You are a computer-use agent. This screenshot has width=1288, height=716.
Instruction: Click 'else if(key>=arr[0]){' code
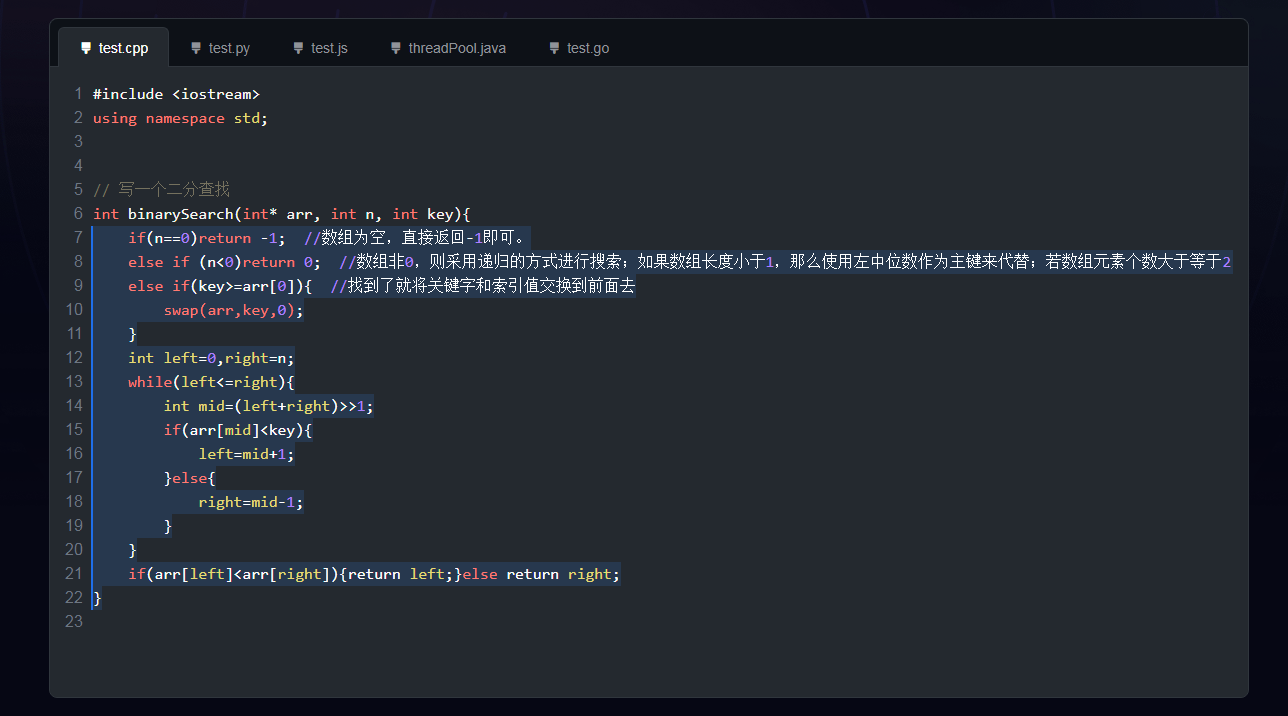click(220, 286)
